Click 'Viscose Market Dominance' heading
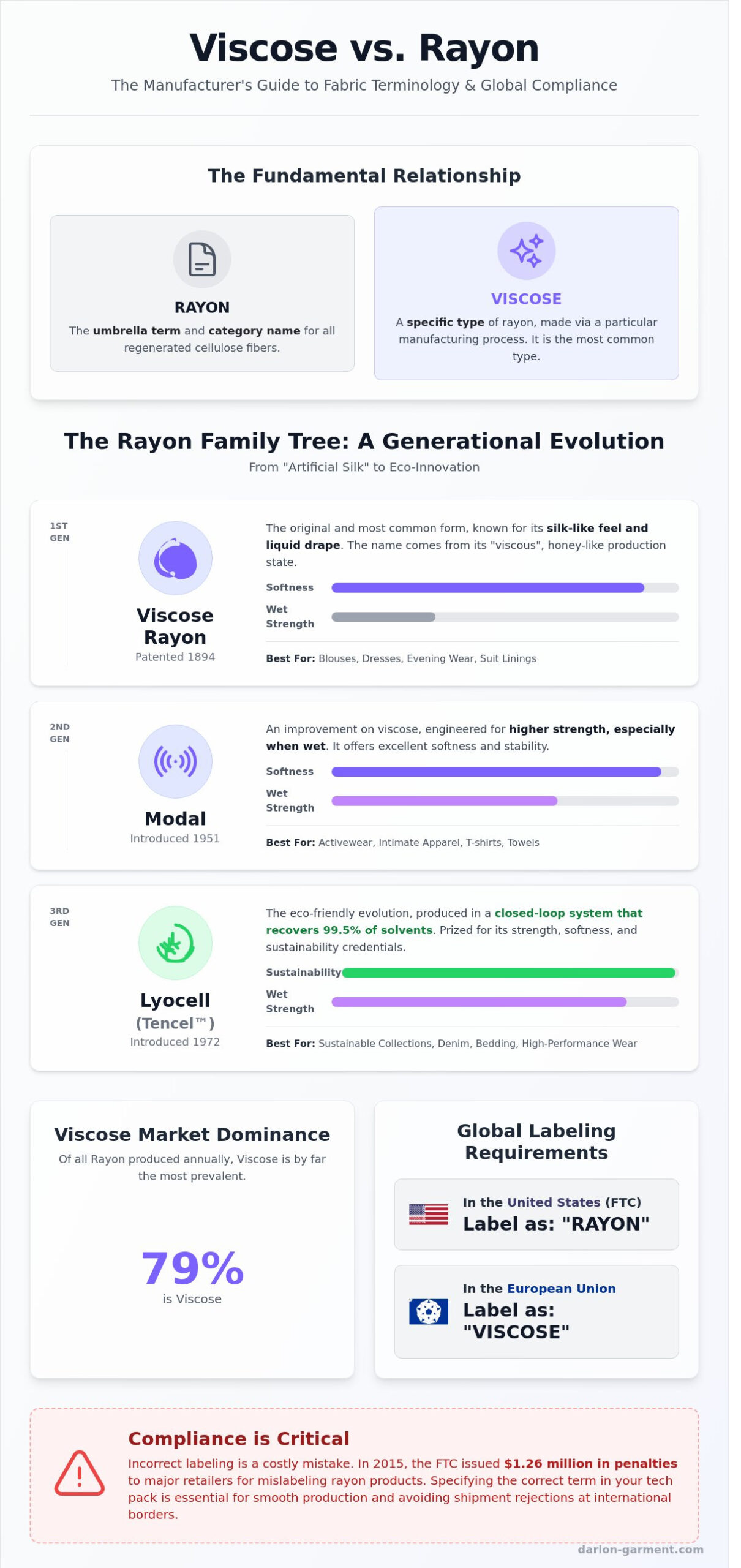This screenshot has height=1568, width=741. tap(192, 1134)
